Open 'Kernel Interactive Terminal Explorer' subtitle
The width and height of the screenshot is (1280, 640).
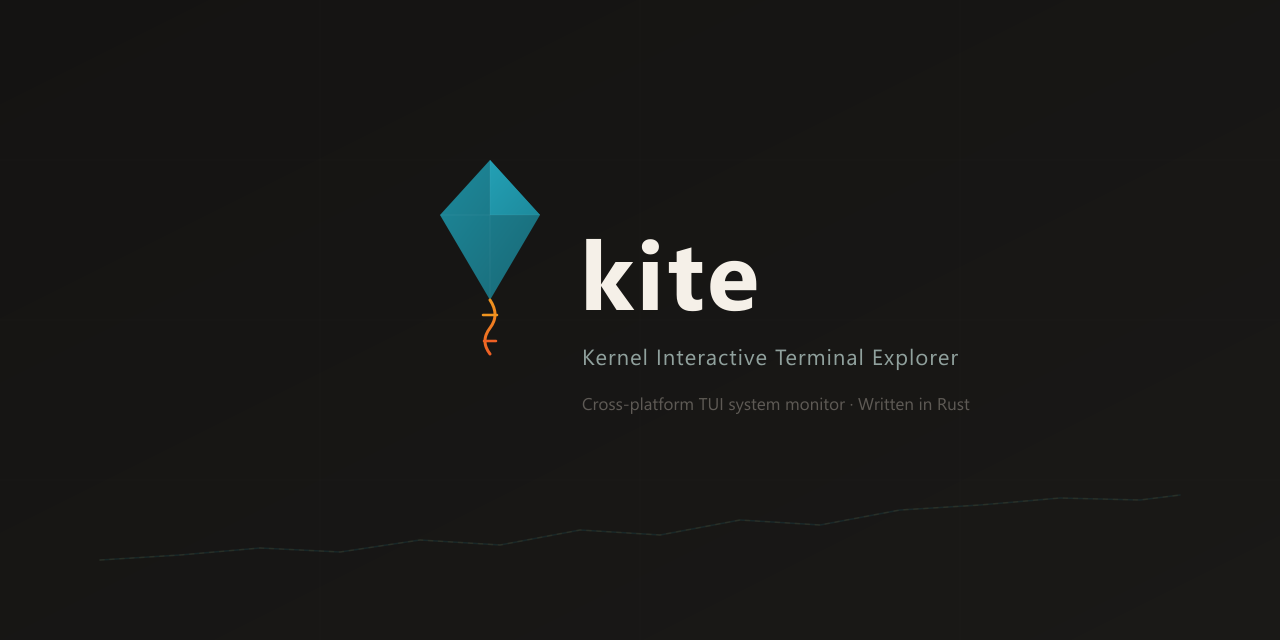coord(770,357)
